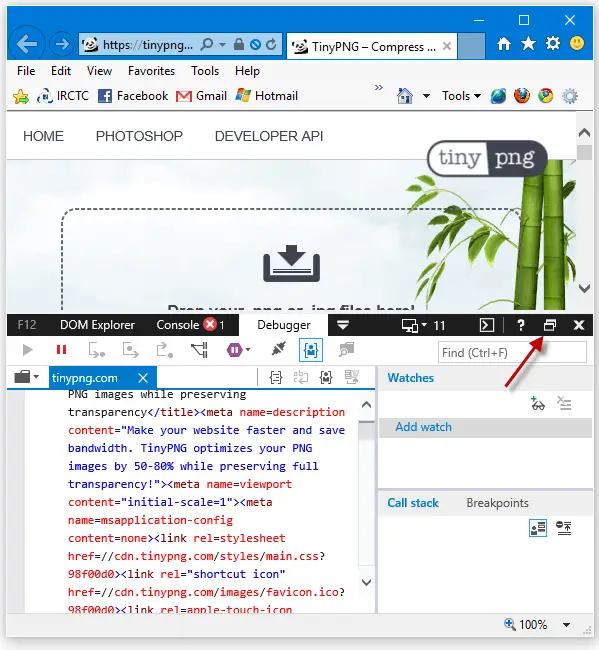Open the Tools command bar dropdown
This screenshot has width=599, height=650.
(461, 96)
